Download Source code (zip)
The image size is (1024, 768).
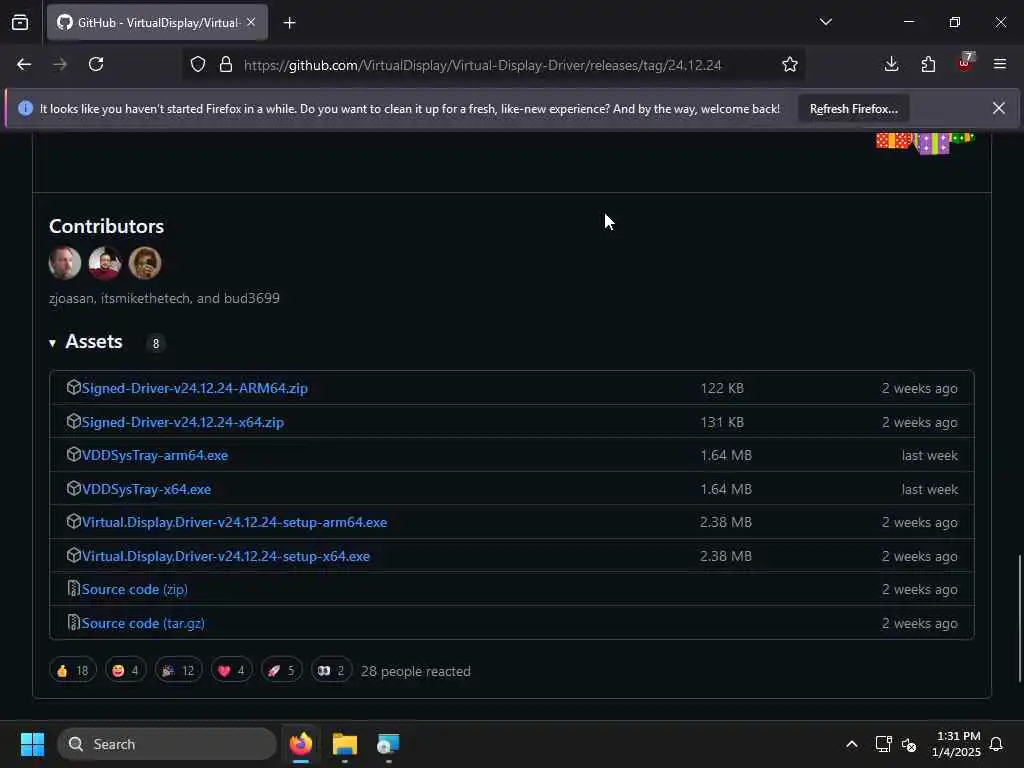pyautogui.click(x=135, y=589)
